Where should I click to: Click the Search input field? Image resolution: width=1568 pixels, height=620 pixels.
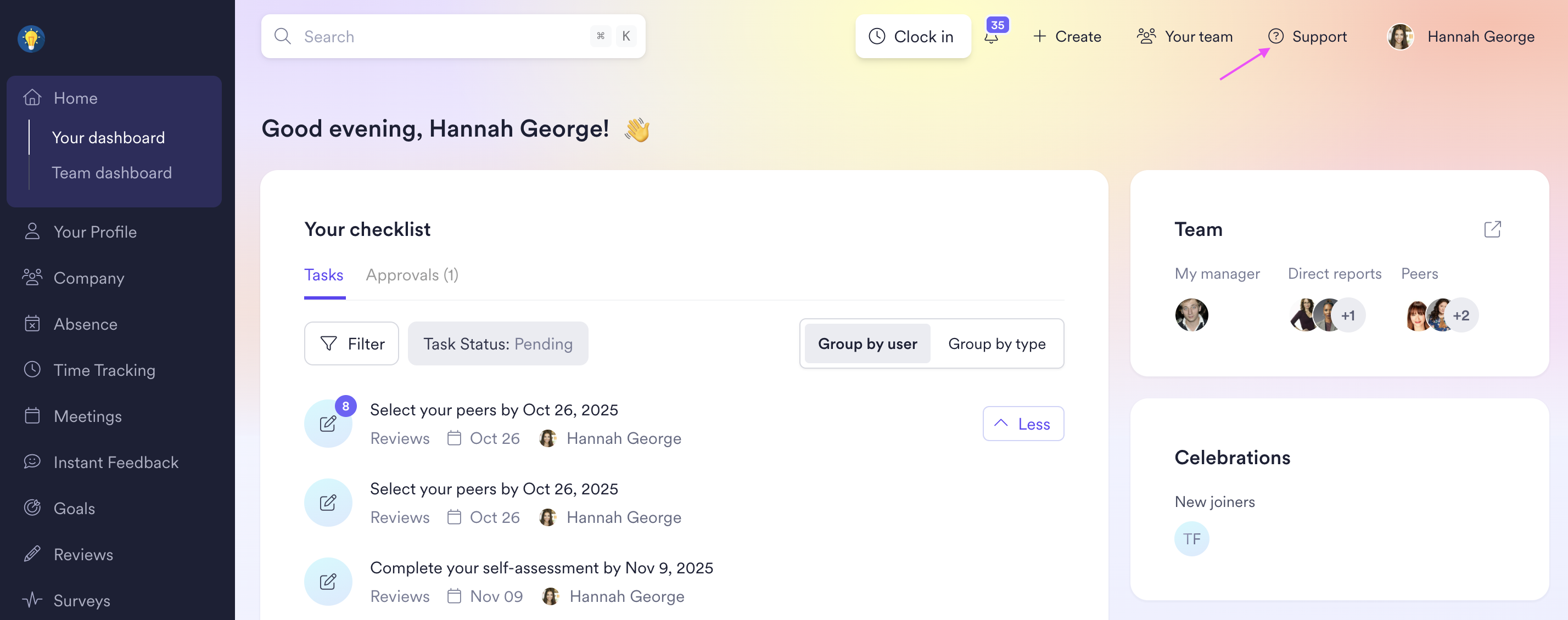pos(444,37)
